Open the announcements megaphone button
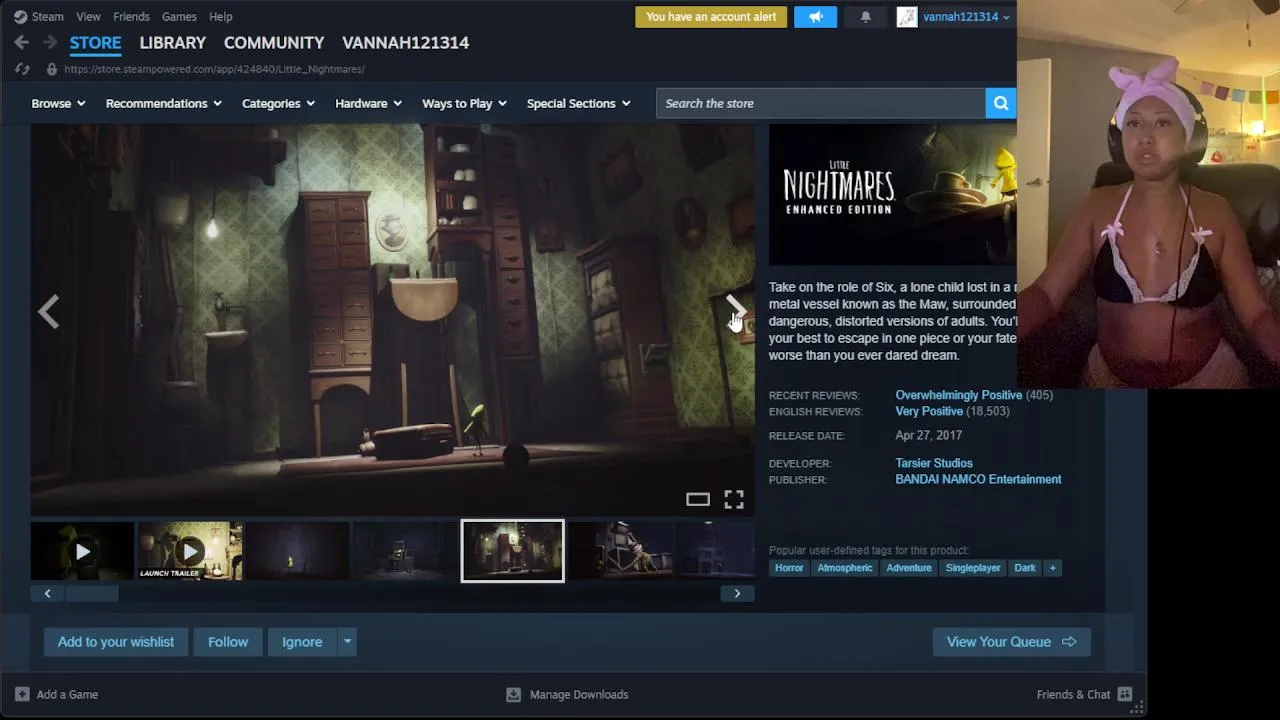The image size is (1280, 720). (815, 16)
